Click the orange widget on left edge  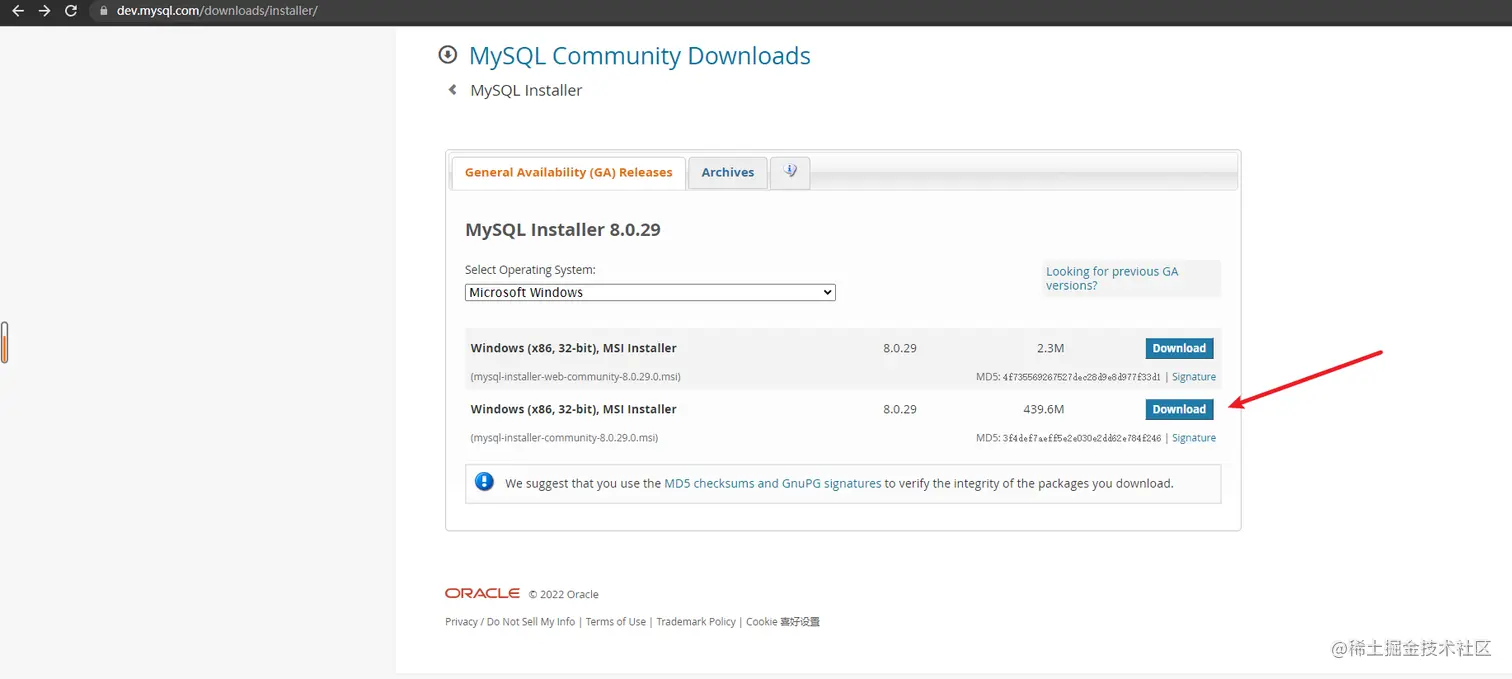coord(4,343)
